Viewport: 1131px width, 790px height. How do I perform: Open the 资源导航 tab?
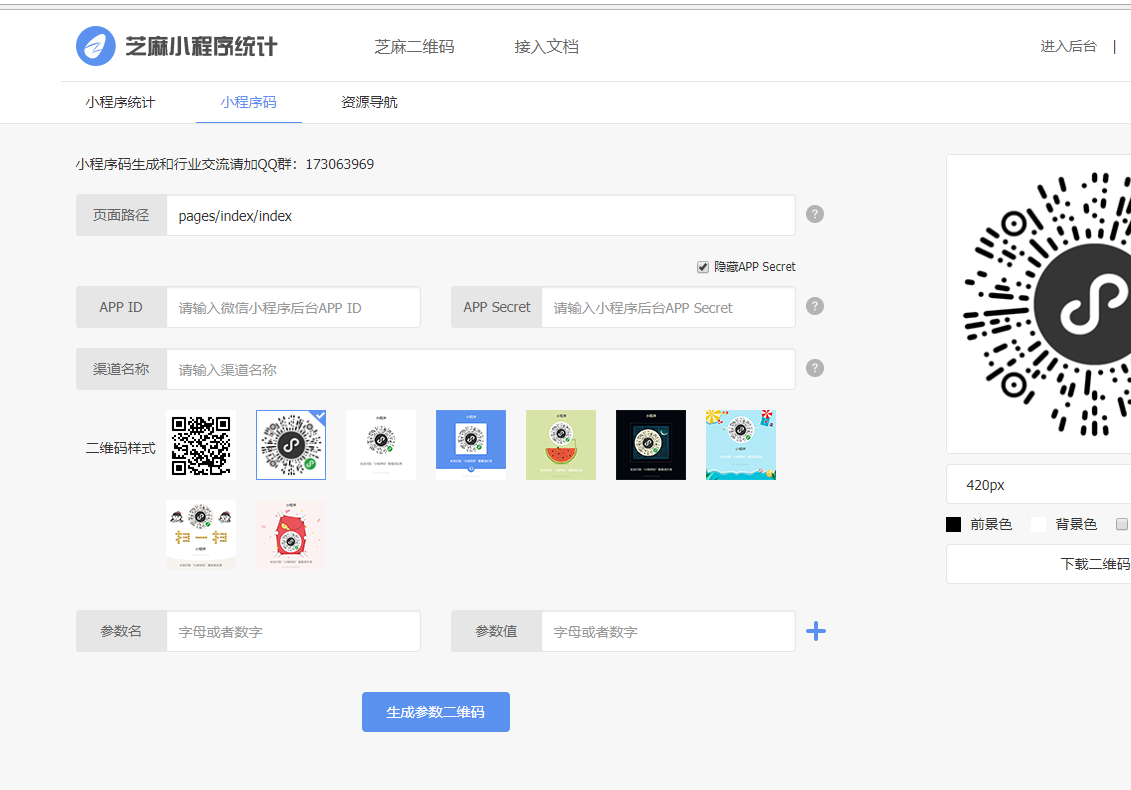tap(368, 101)
